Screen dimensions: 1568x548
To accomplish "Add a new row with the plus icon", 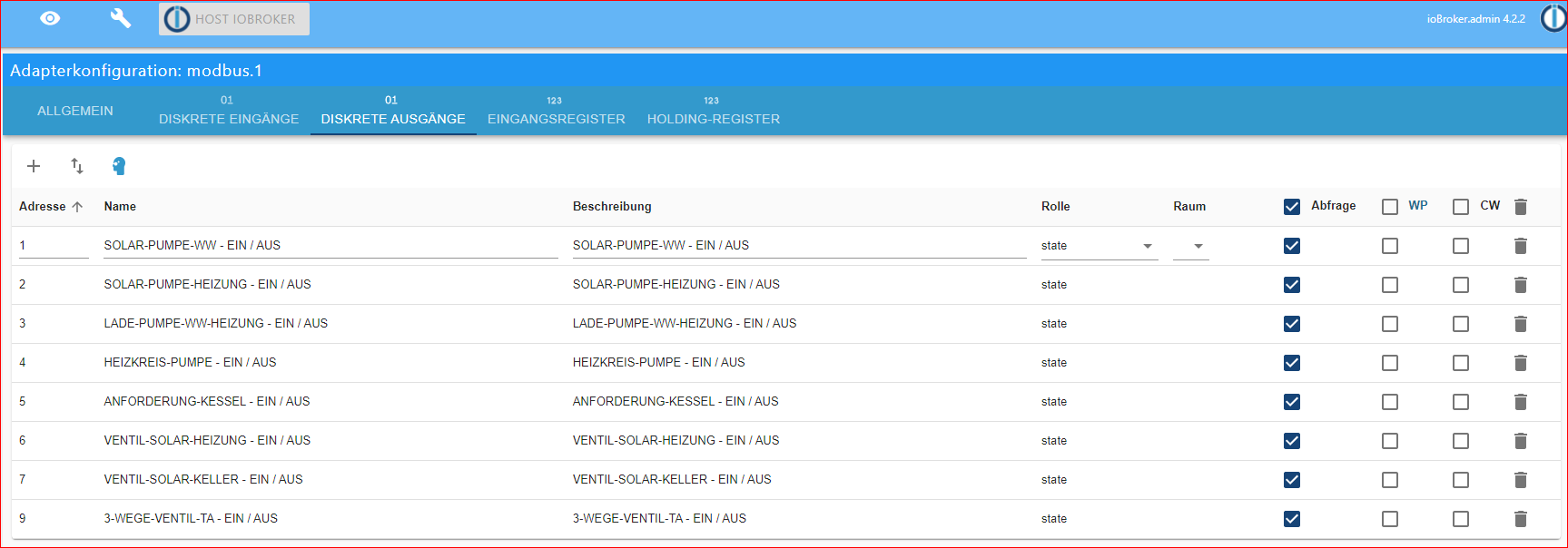I will click(x=34, y=166).
